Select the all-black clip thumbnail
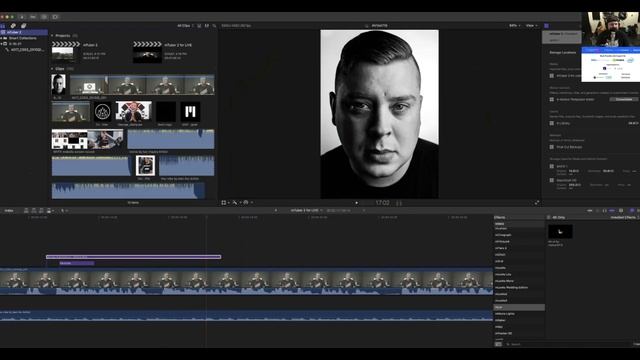This screenshot has height=360, width=640. pyautogui.click(x=166, y=111)
